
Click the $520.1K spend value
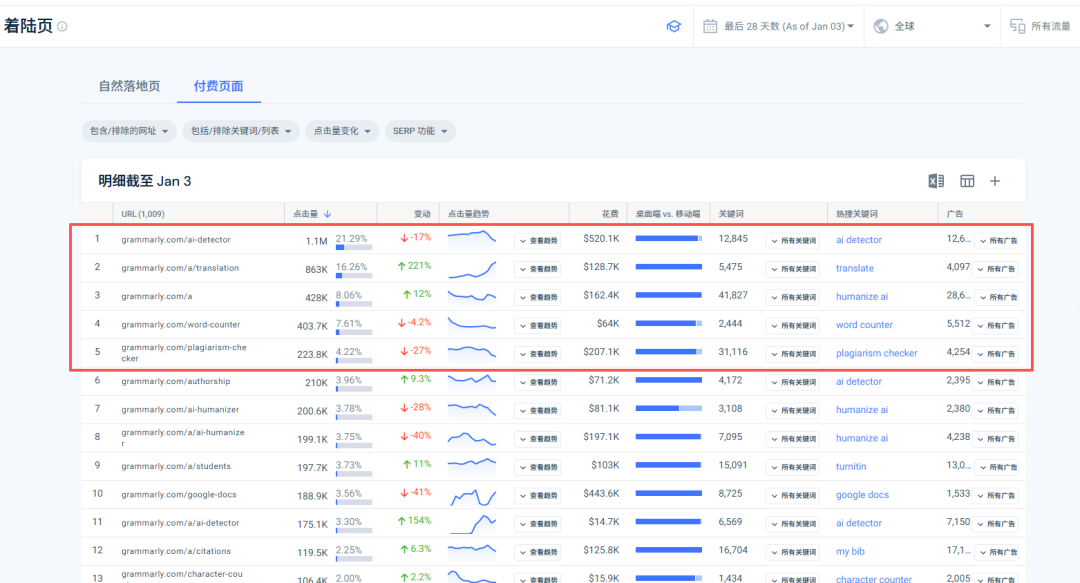[601, 238]
